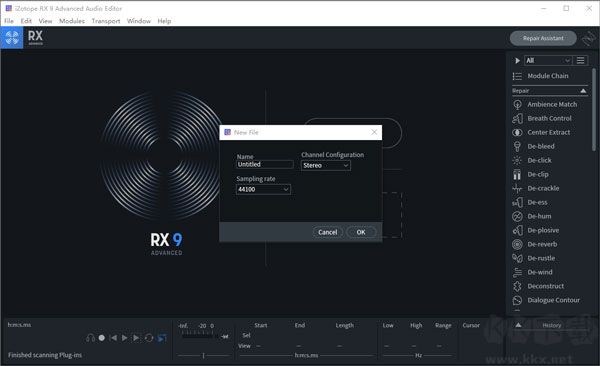Toggle loop playback in transport

(x=149, y=338)
